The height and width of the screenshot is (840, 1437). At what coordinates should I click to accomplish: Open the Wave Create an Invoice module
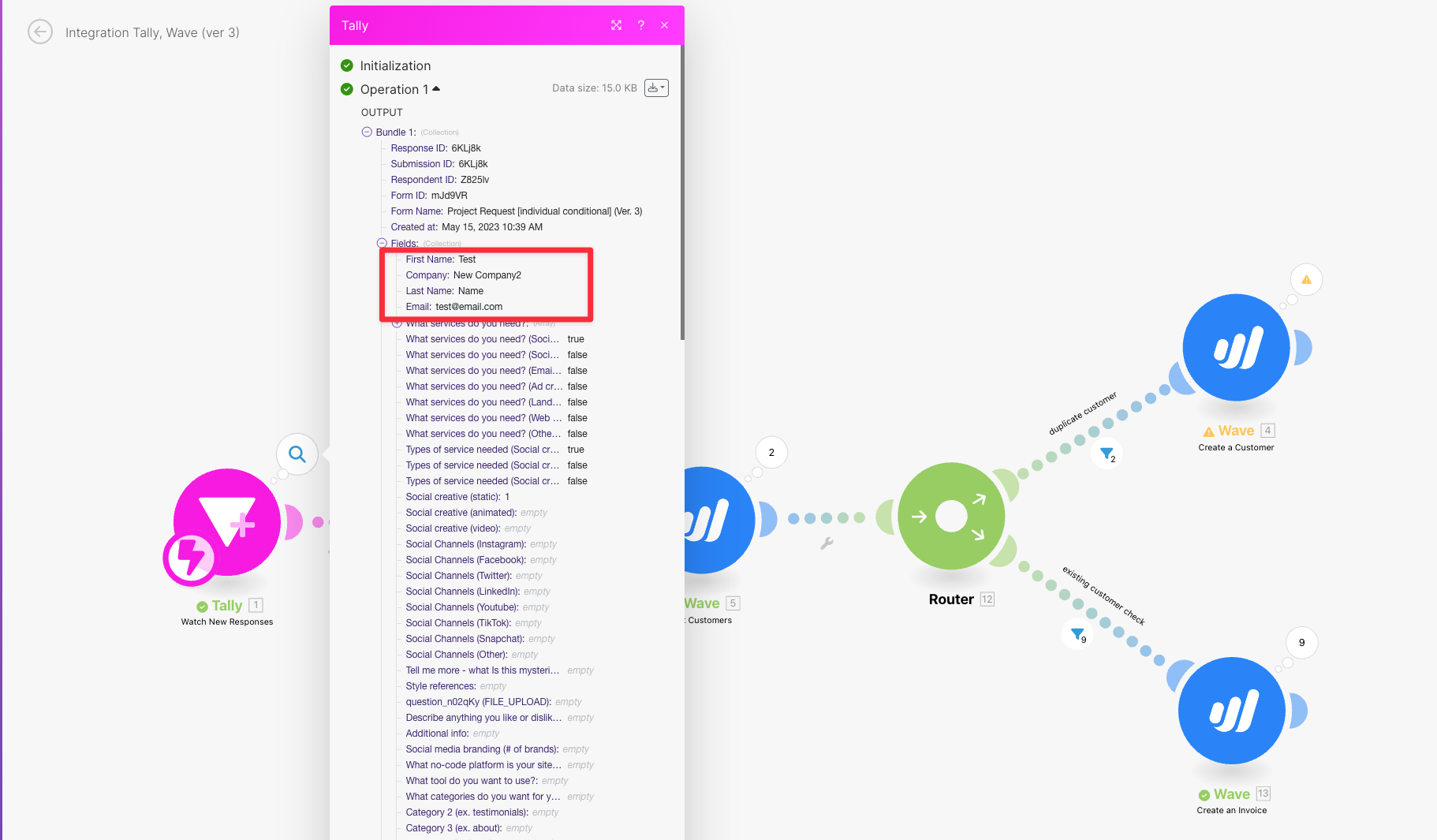pos(1232,711)
